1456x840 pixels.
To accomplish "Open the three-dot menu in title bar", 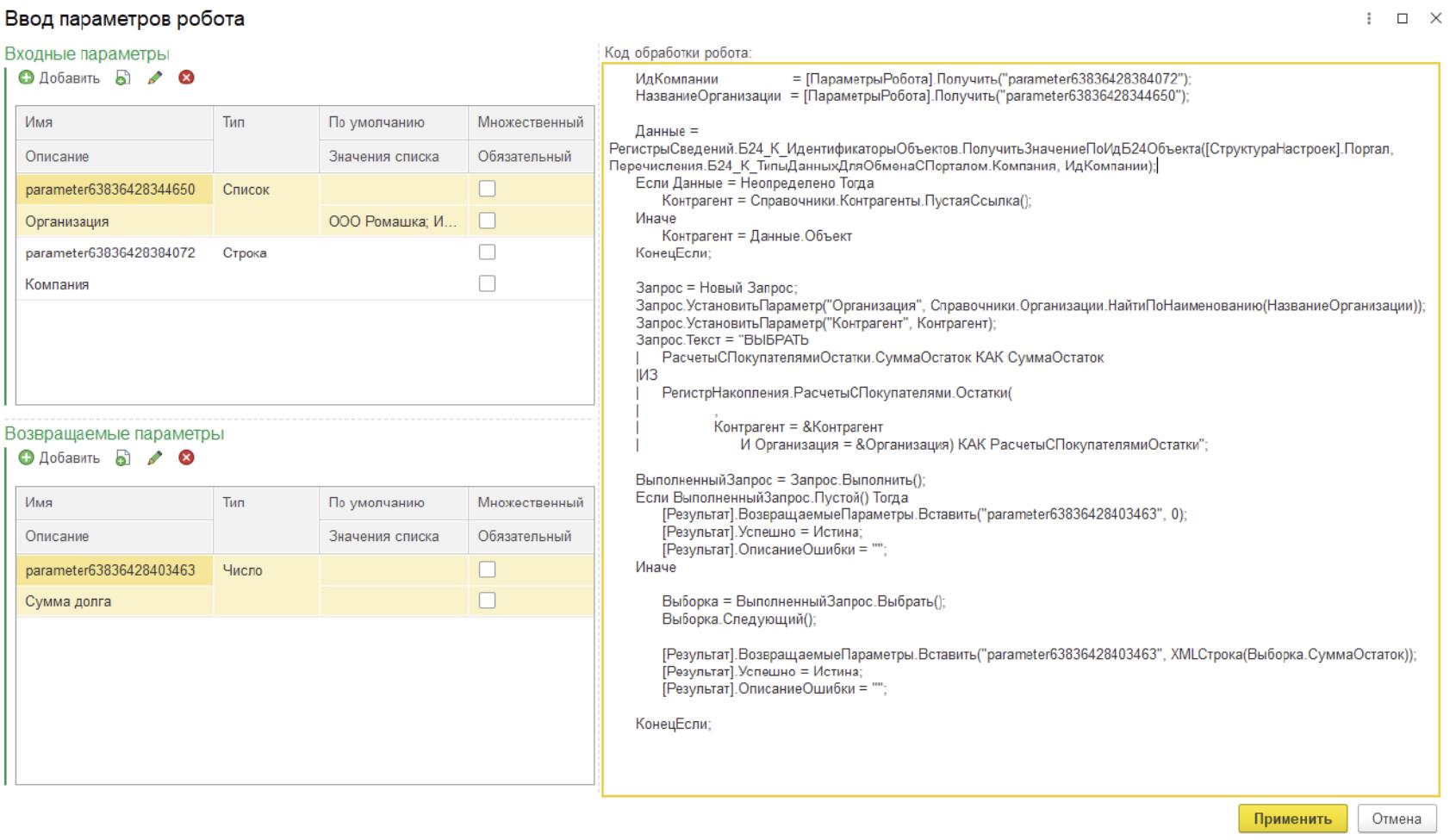I will point(1369,19).
